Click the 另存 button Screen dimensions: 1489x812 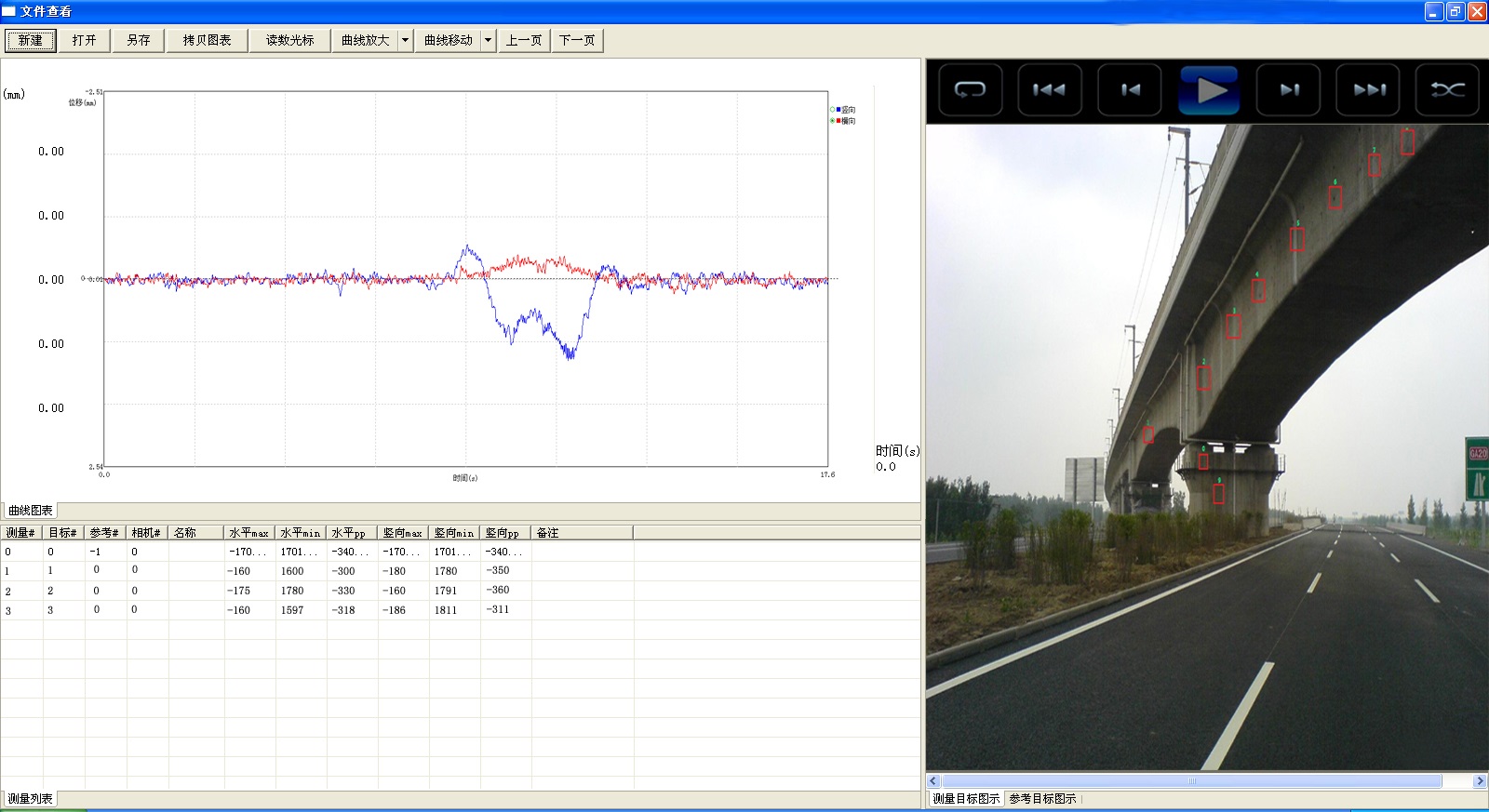click(139, 40)
